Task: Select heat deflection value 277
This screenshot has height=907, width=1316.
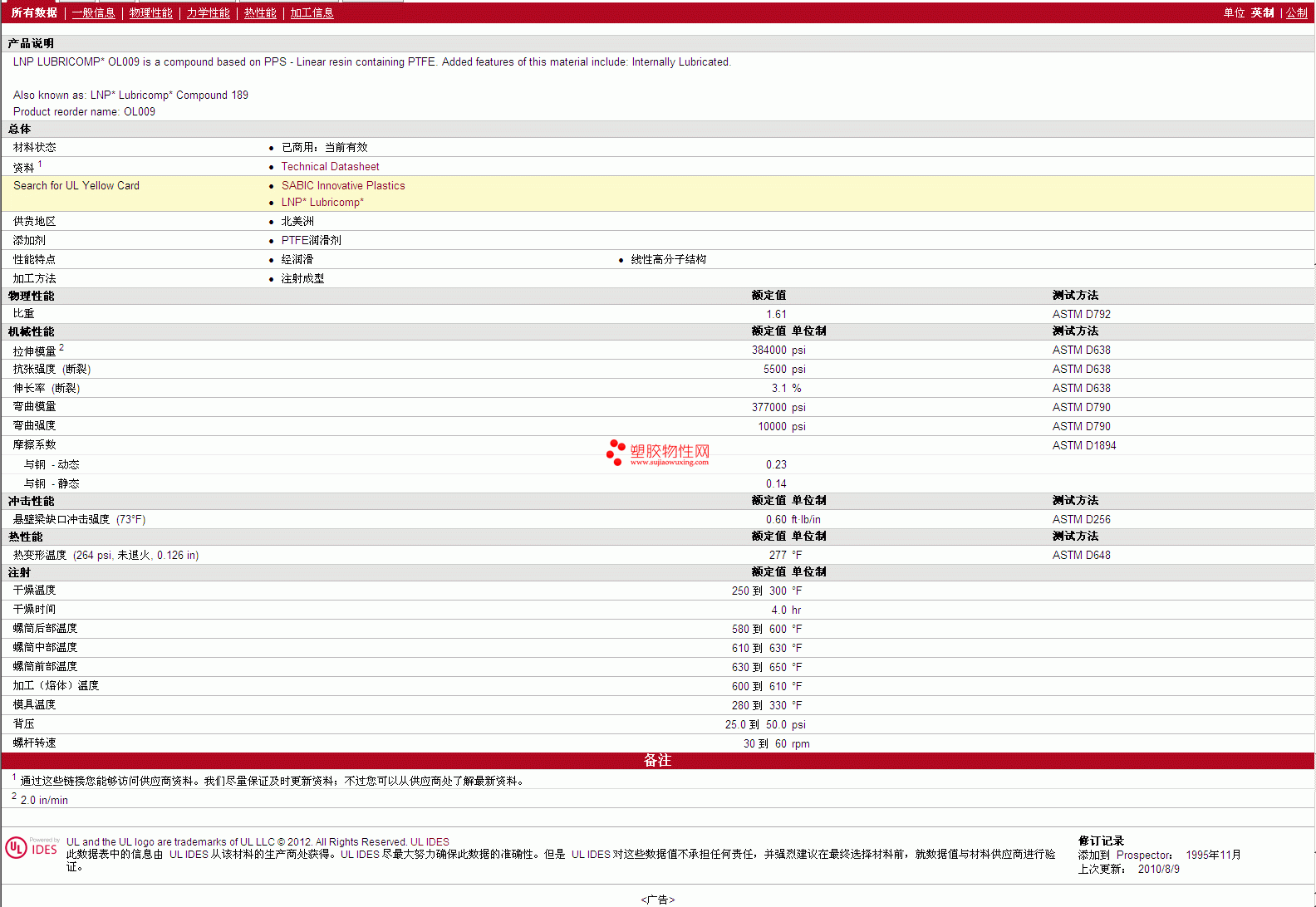Action: (778, 555)
